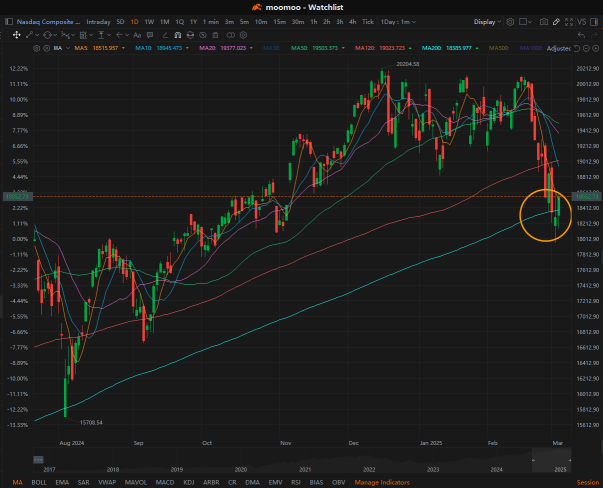Open the 1Day : 1m interval dropdown

point(398,22)
